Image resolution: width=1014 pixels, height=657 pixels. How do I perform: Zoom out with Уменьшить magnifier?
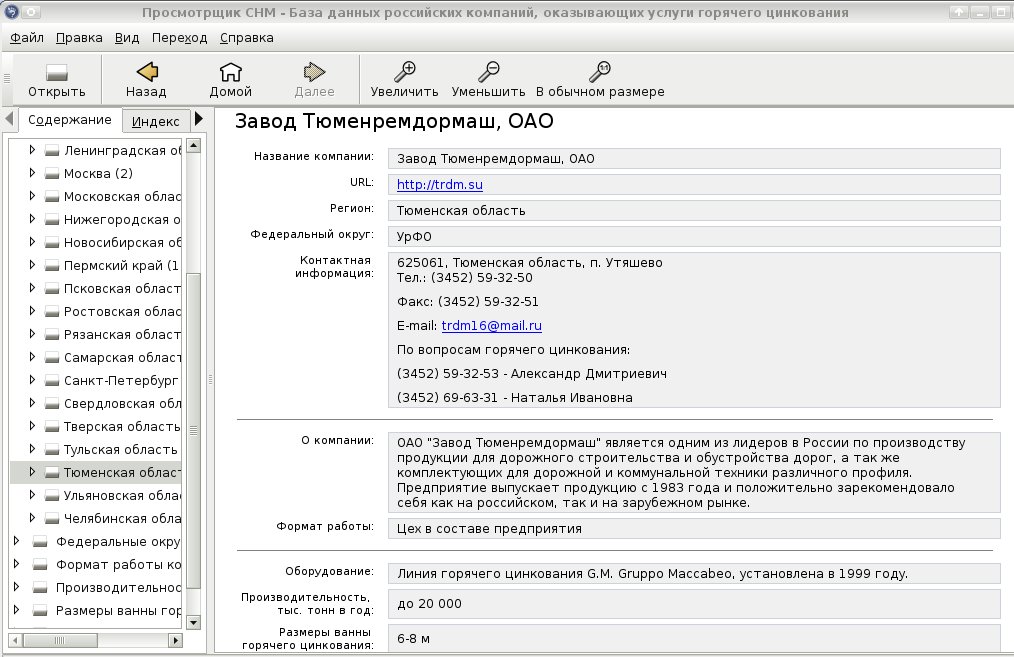488,71
